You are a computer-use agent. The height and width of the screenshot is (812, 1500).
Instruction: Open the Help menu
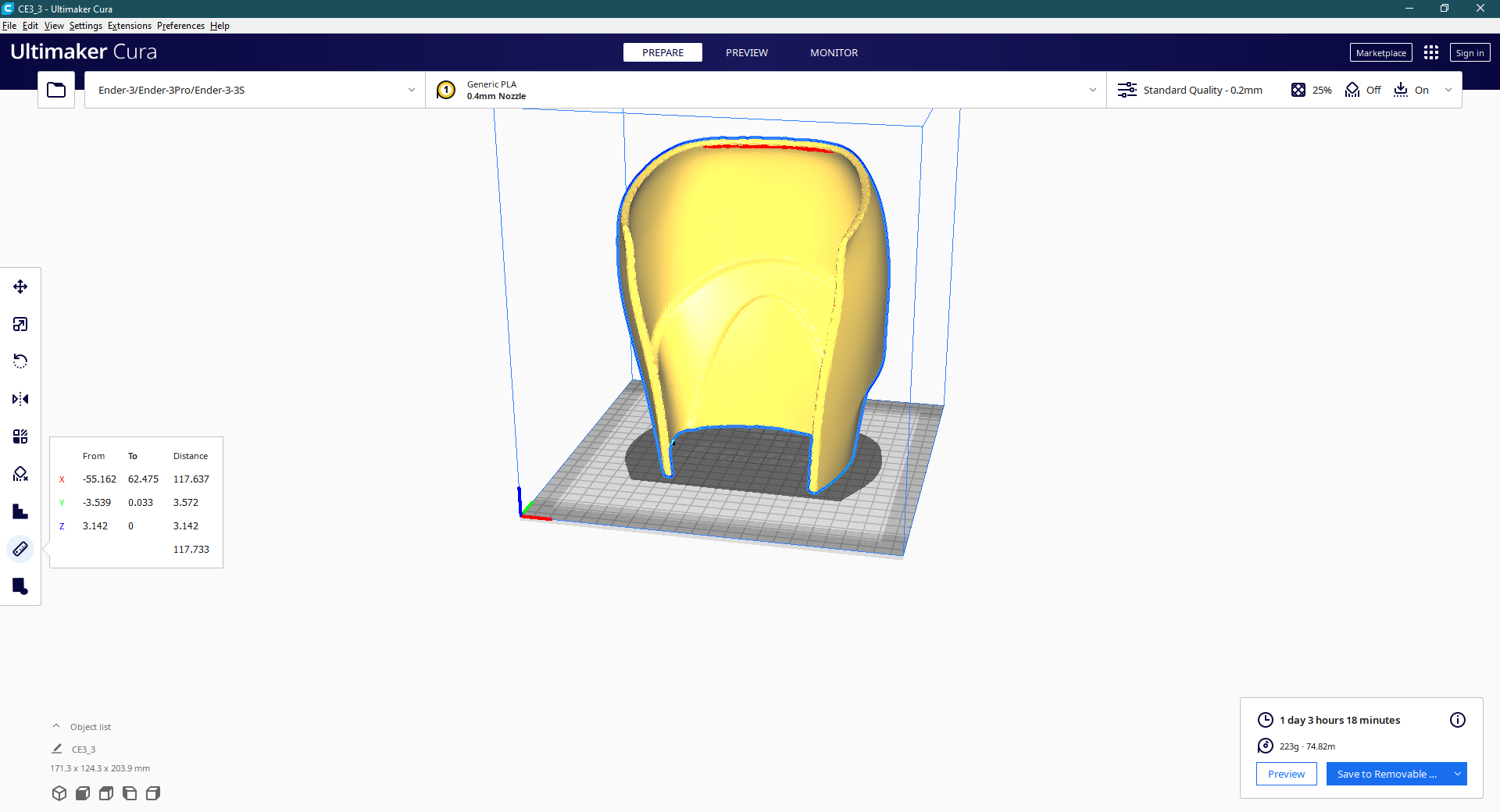click(220, 26)
